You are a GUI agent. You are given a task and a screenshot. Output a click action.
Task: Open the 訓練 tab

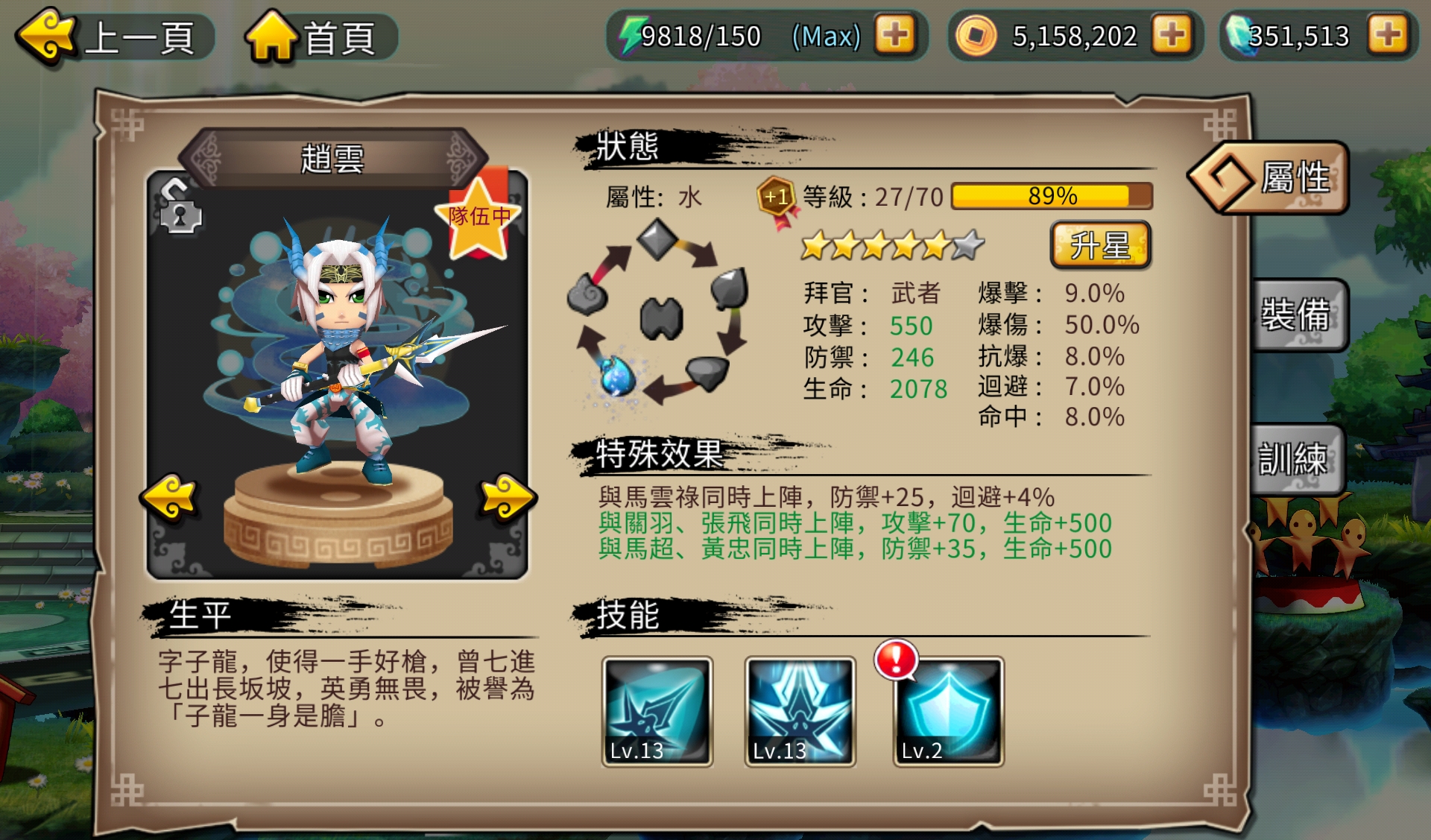(1297, 459)
